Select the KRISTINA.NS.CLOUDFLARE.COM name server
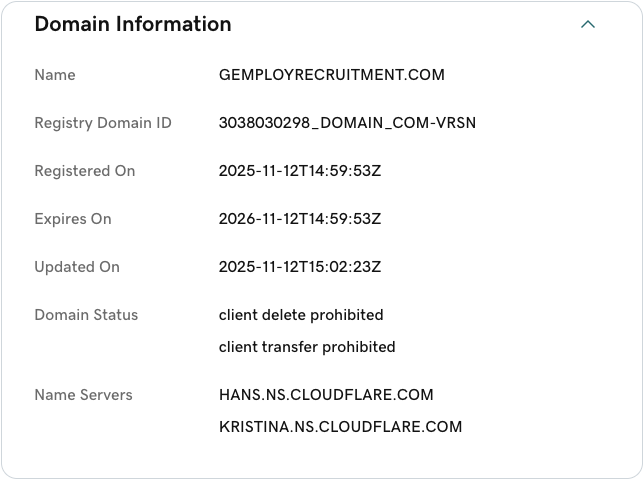 pos(340,427)
